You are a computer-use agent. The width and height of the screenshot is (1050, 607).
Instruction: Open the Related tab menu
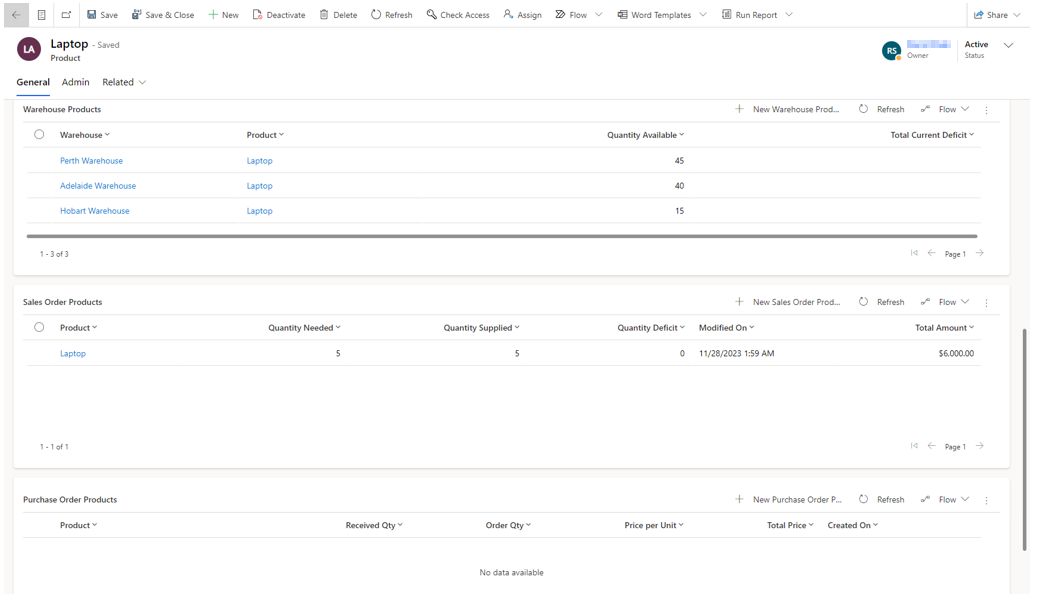click(x=124, y=82)
